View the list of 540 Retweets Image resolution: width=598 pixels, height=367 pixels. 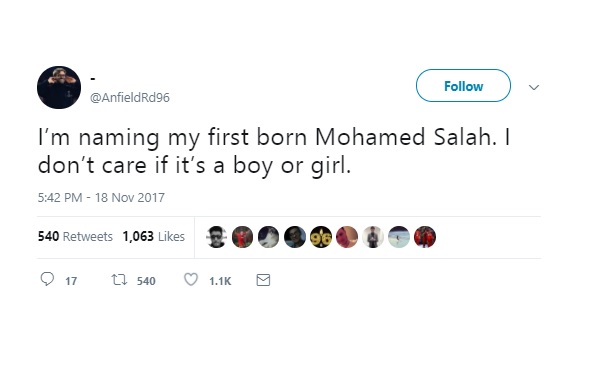coord(75,237)
